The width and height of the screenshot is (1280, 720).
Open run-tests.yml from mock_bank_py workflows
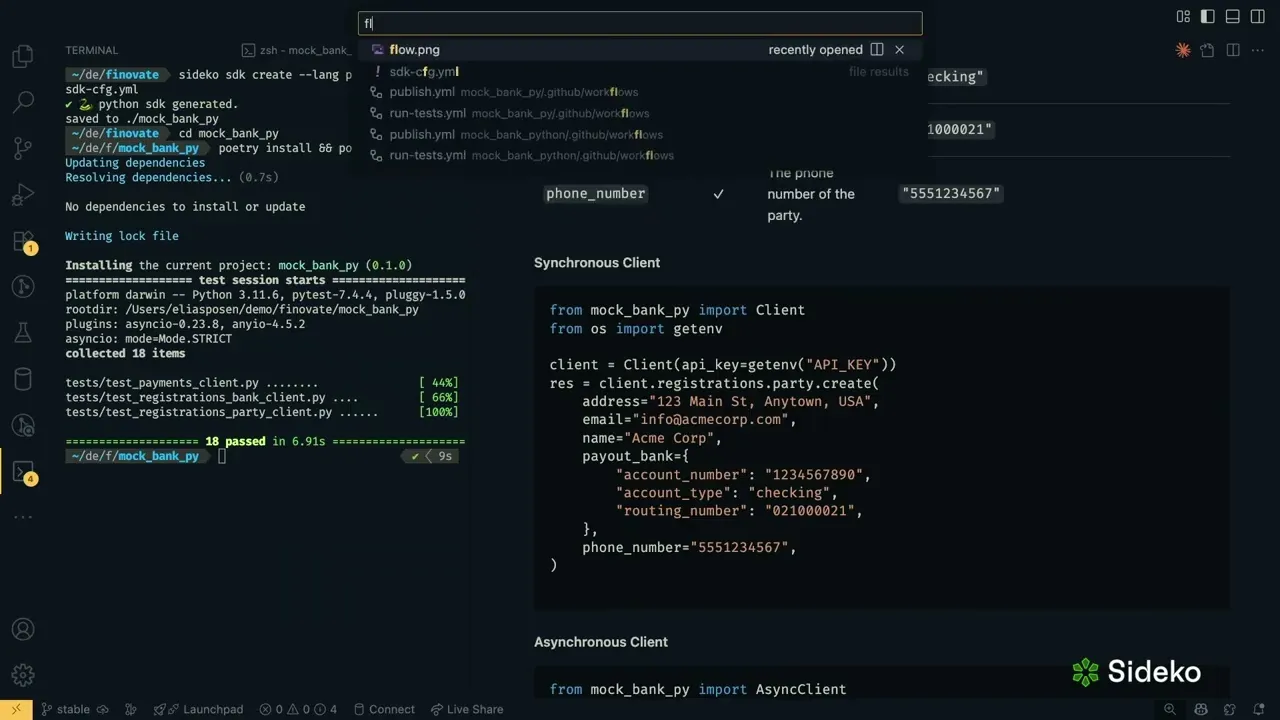click(x=640, y=113)
